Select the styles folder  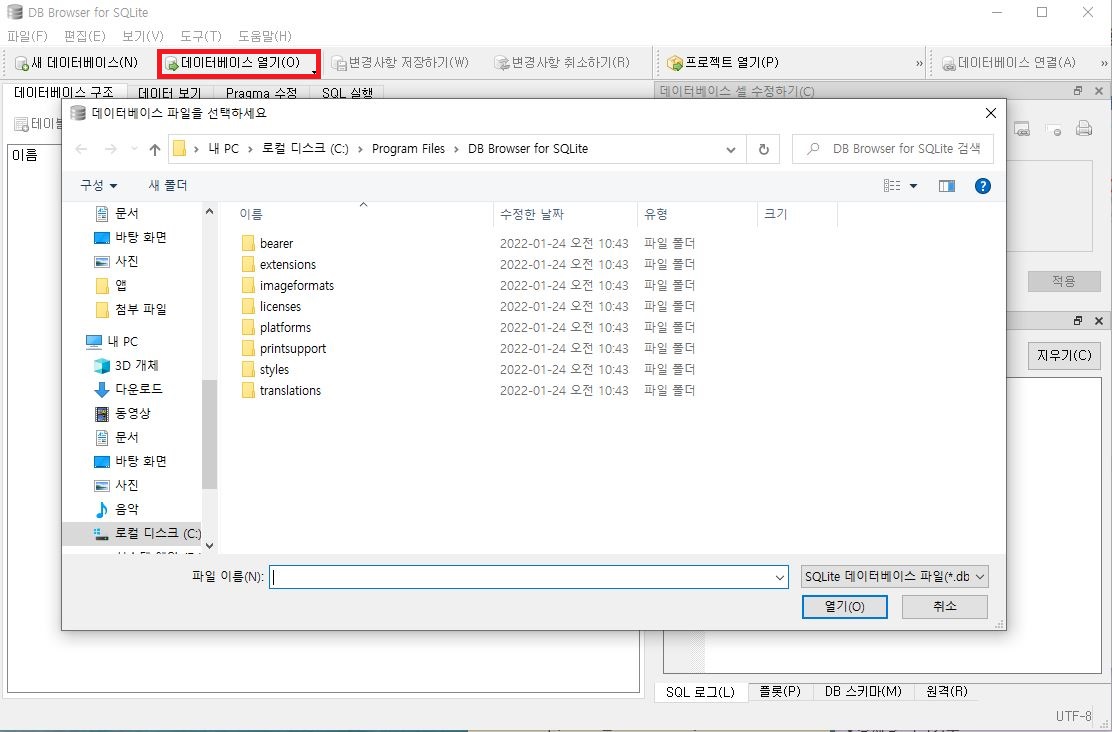(x=274, y=370)
